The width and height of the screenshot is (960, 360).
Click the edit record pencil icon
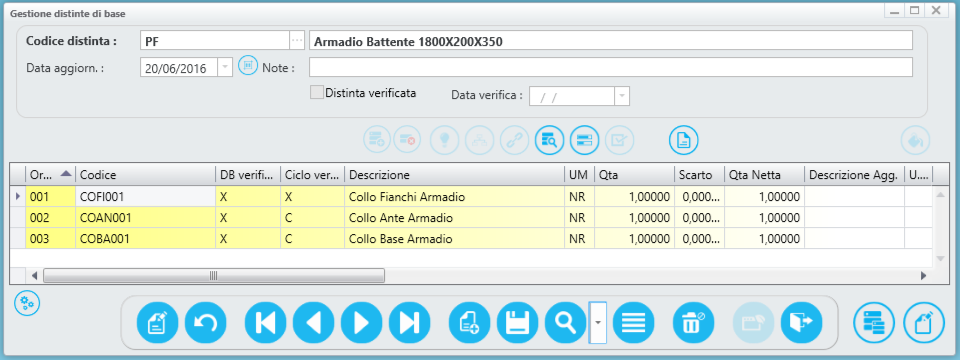[157, 323]
